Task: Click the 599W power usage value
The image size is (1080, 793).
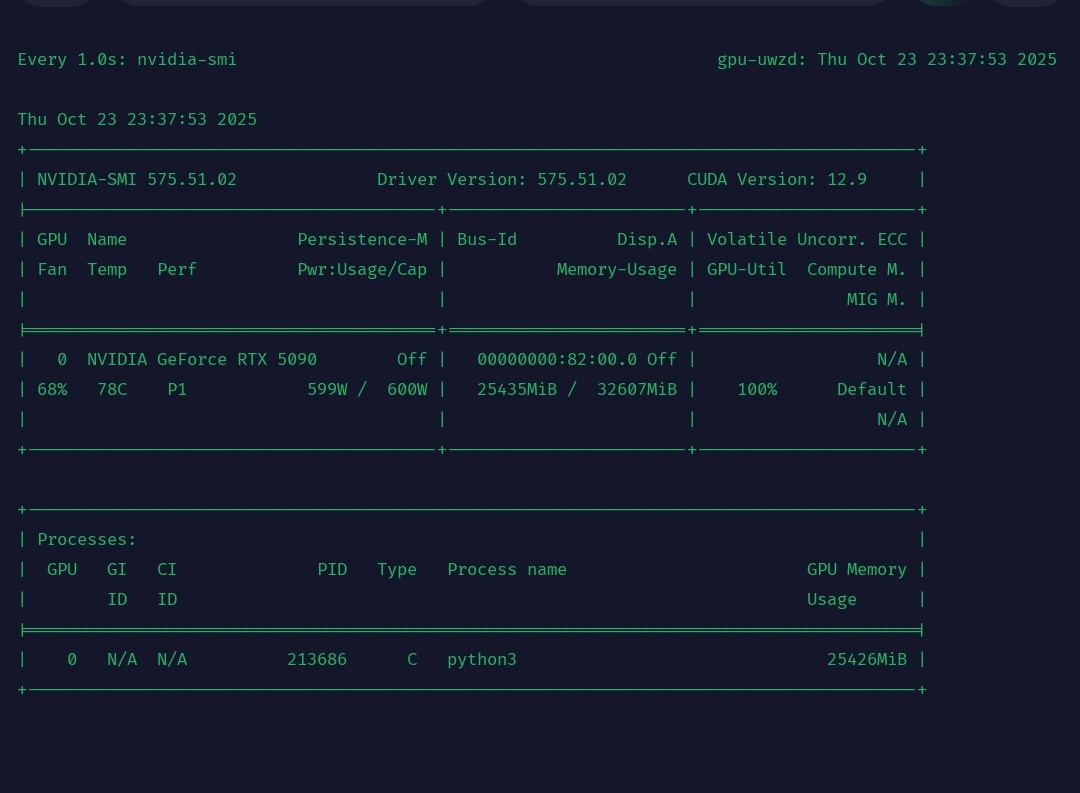Action: (x=327, y=389)
